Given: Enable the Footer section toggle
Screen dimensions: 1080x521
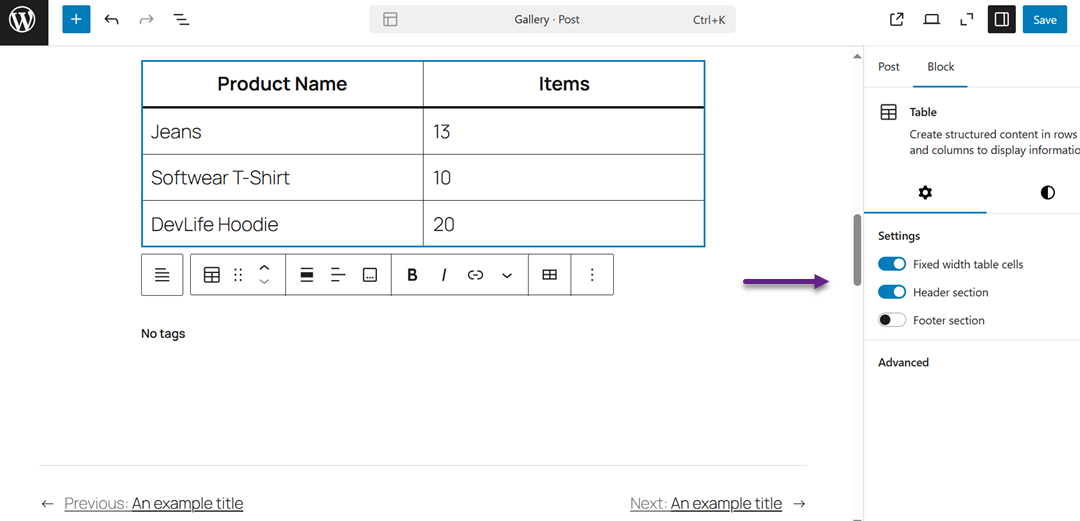Looking at the screenshot, I should pyautogui.click(x=892, y=320).
